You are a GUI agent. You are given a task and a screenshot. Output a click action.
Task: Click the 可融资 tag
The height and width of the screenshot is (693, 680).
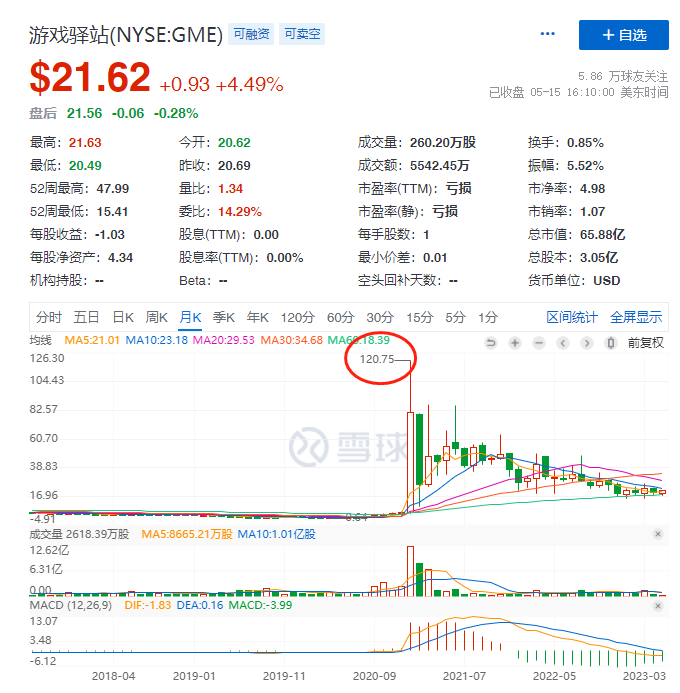point(251,34)
